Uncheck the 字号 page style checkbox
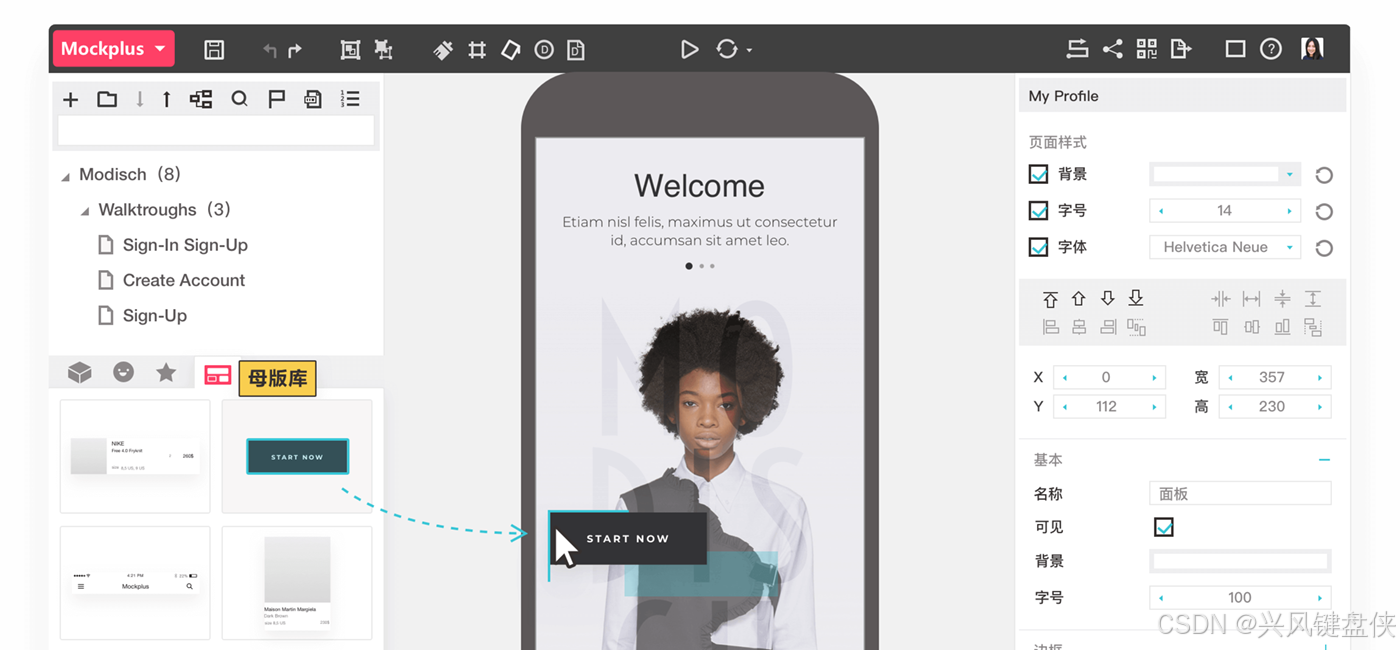The image size is (1400, 650). coord(1038,210)
